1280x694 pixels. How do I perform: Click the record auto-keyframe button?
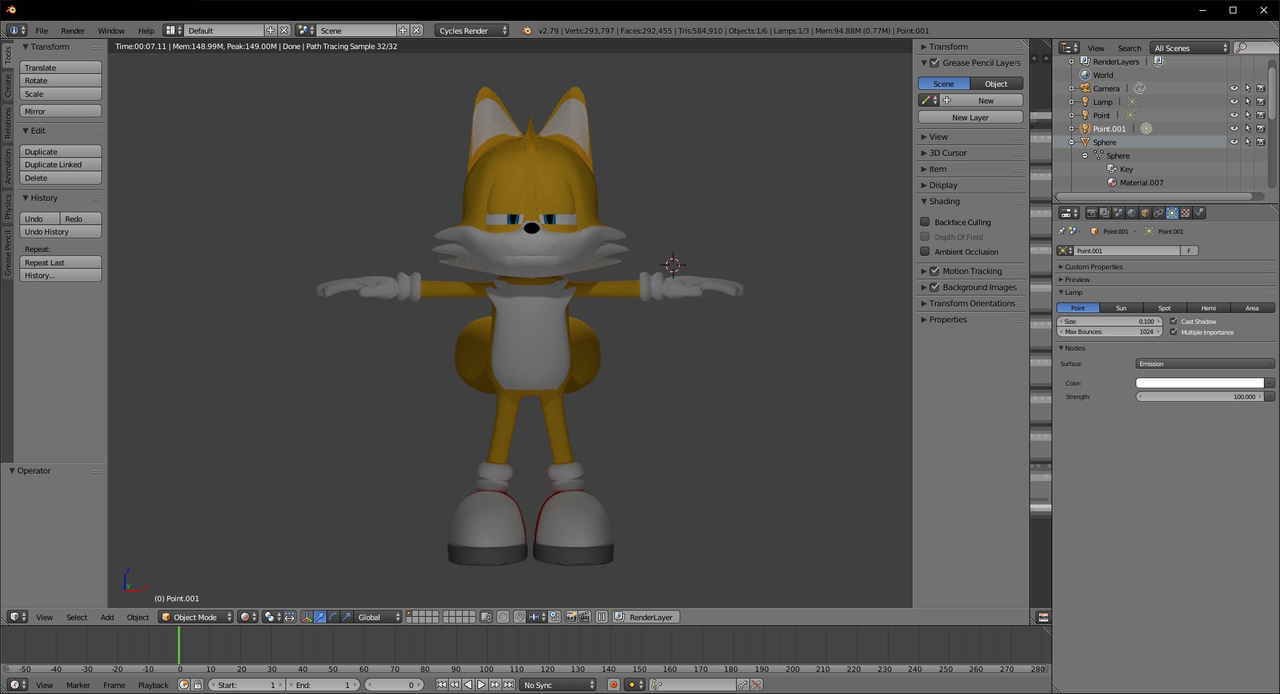pos(614,685)
